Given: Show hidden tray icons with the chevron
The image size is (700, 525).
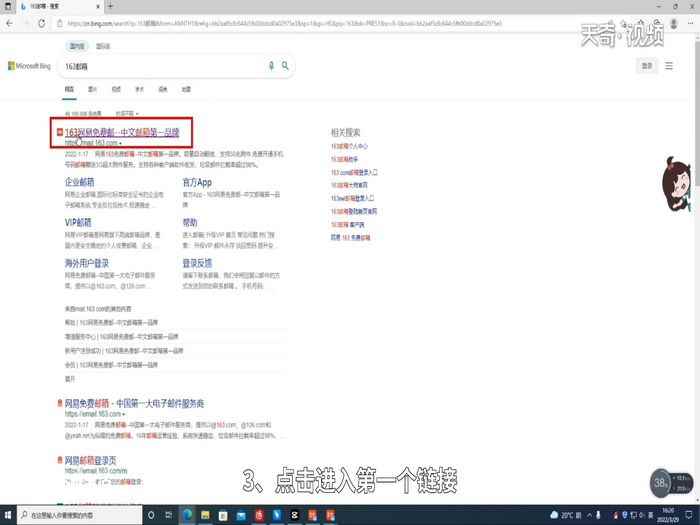Looking at the screenshot, I should pos(589,515).
